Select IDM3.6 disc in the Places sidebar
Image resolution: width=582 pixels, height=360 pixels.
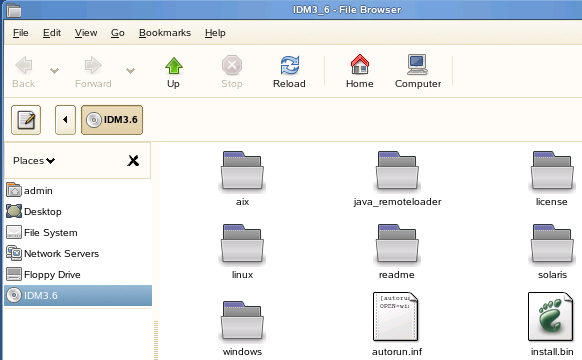tap(78, 295)
